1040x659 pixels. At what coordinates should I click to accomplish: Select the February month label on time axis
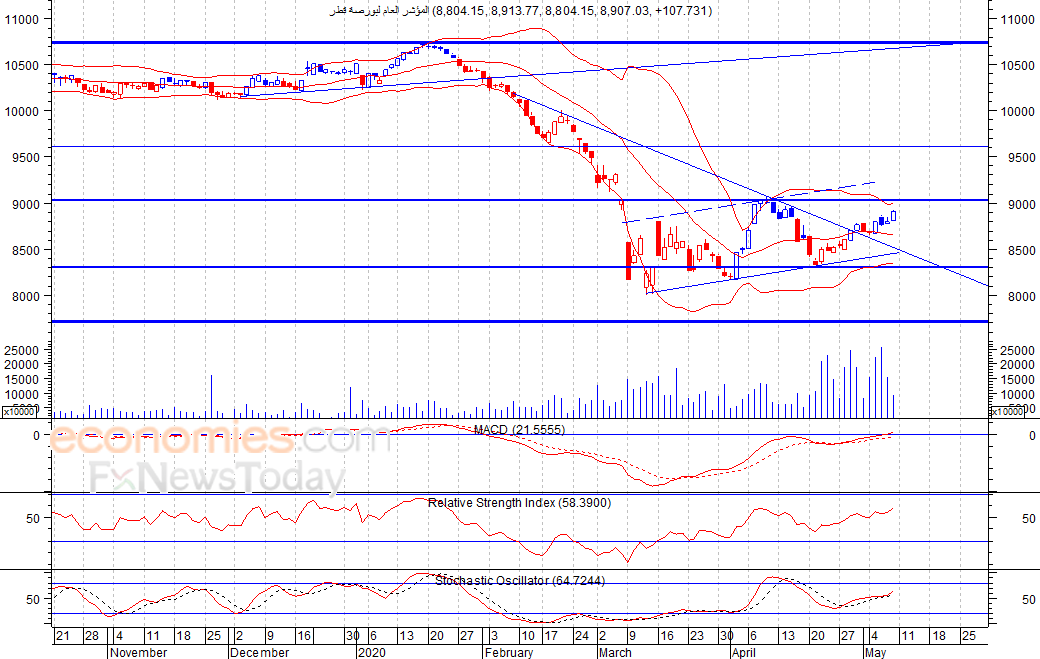coord(509,652)
